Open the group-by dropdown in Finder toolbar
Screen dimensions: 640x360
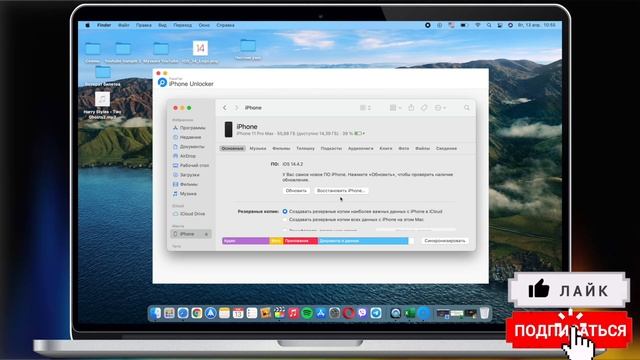pos(395,108)
